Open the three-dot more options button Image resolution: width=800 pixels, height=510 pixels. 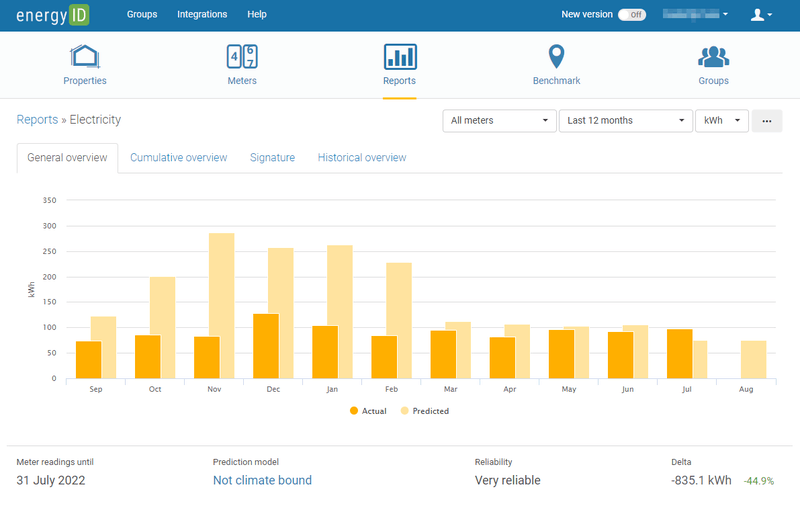point(767,121)
